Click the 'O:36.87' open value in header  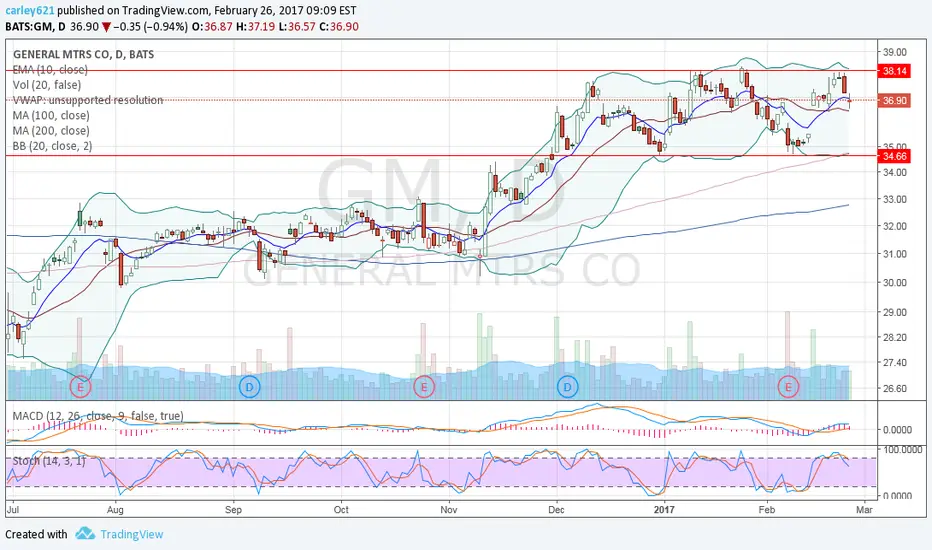point(212,26)
